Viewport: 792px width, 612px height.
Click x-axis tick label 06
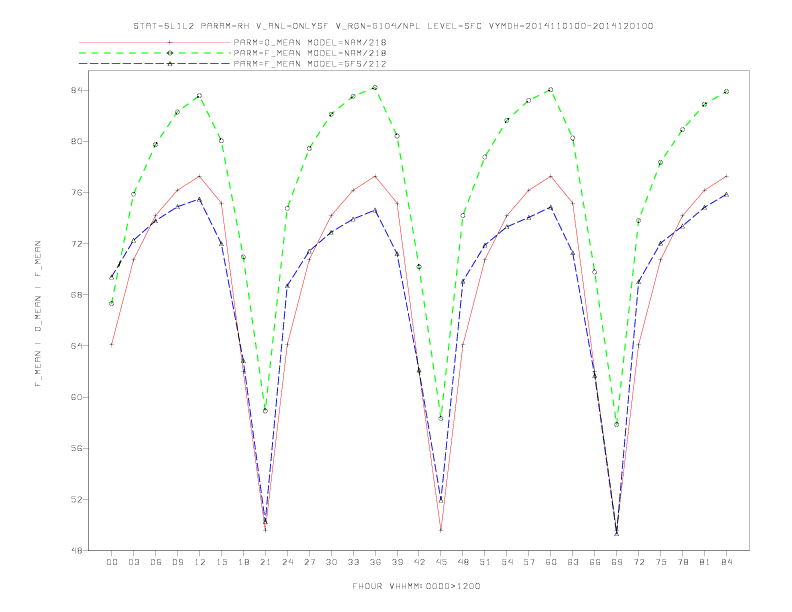point(156,562)
